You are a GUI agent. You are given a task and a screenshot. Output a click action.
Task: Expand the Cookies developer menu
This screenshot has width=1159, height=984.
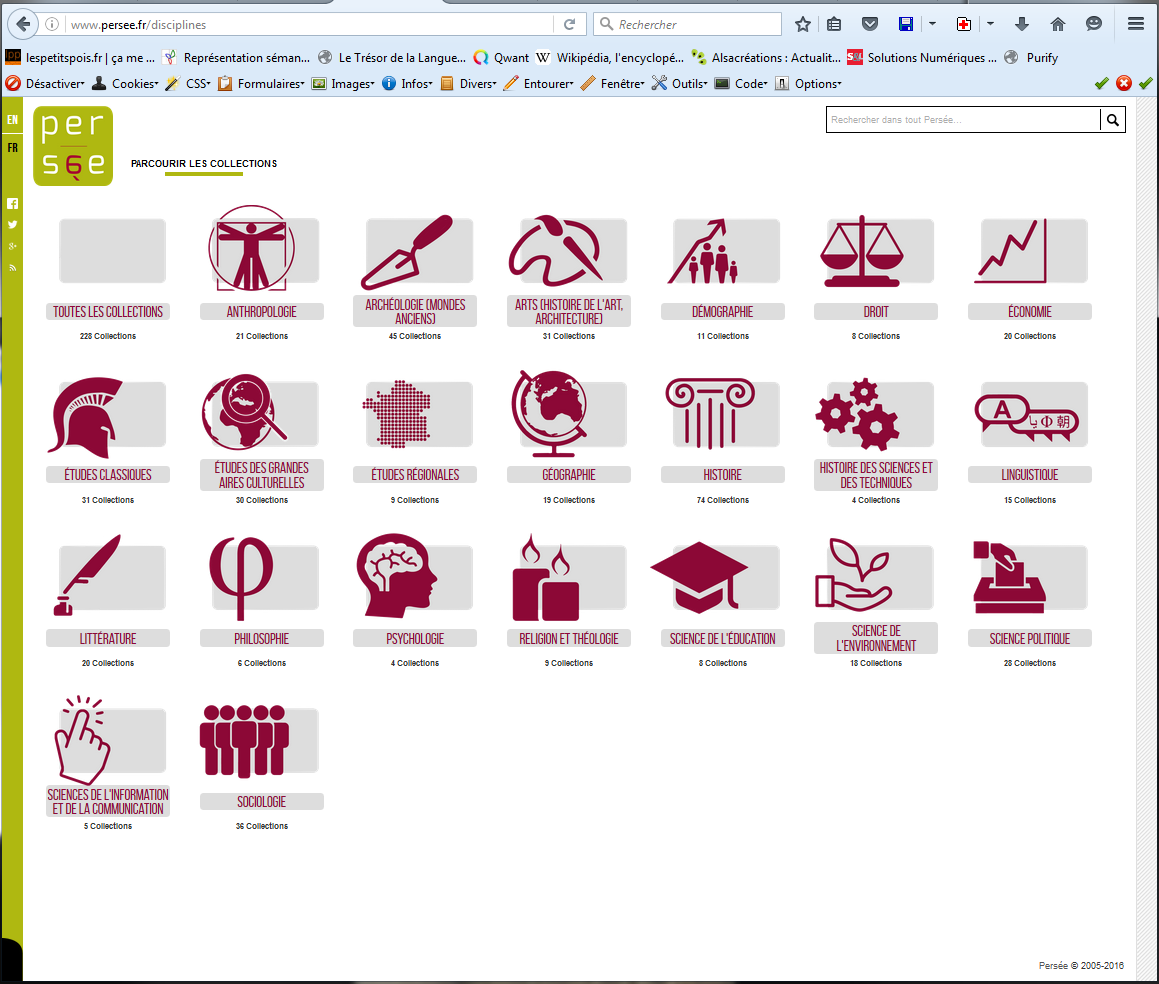coord(125,84)
